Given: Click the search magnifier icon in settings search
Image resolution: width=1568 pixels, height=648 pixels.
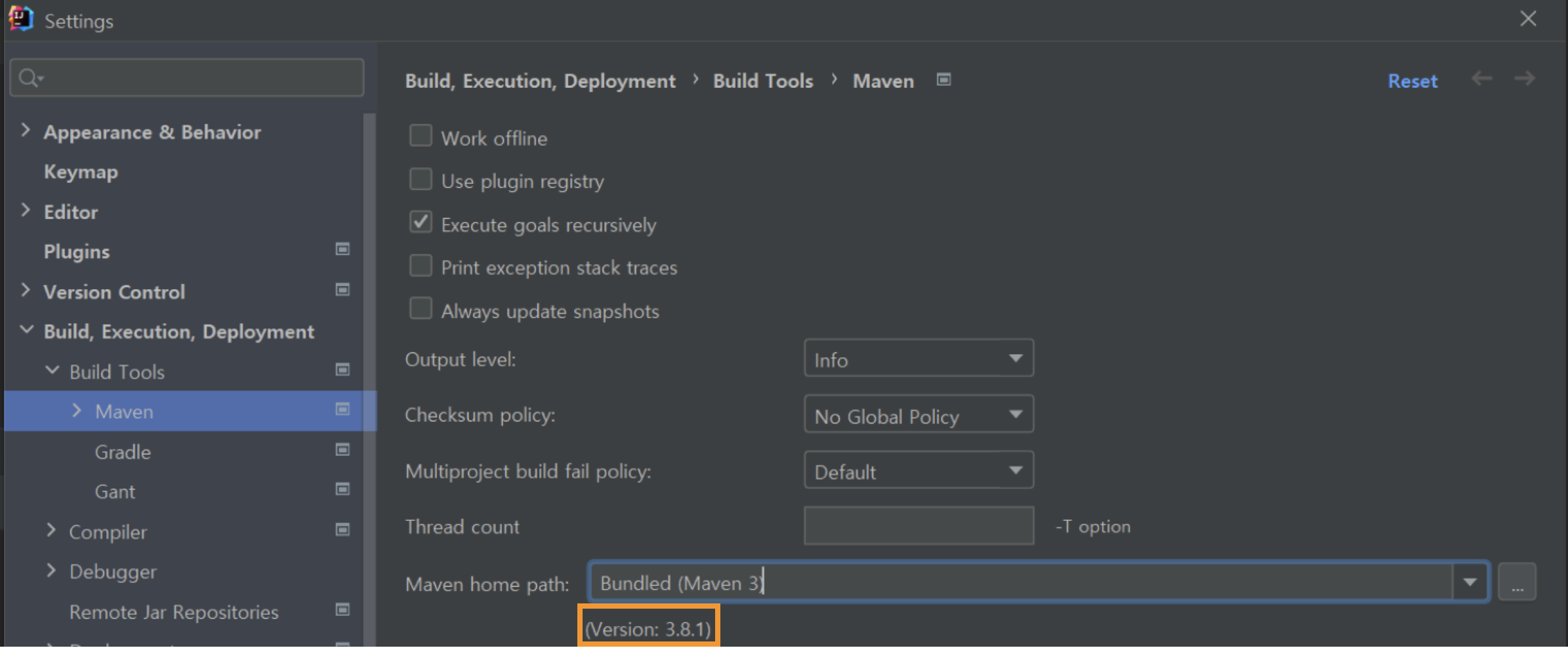Looking at the screenshot, I should 30,78.
